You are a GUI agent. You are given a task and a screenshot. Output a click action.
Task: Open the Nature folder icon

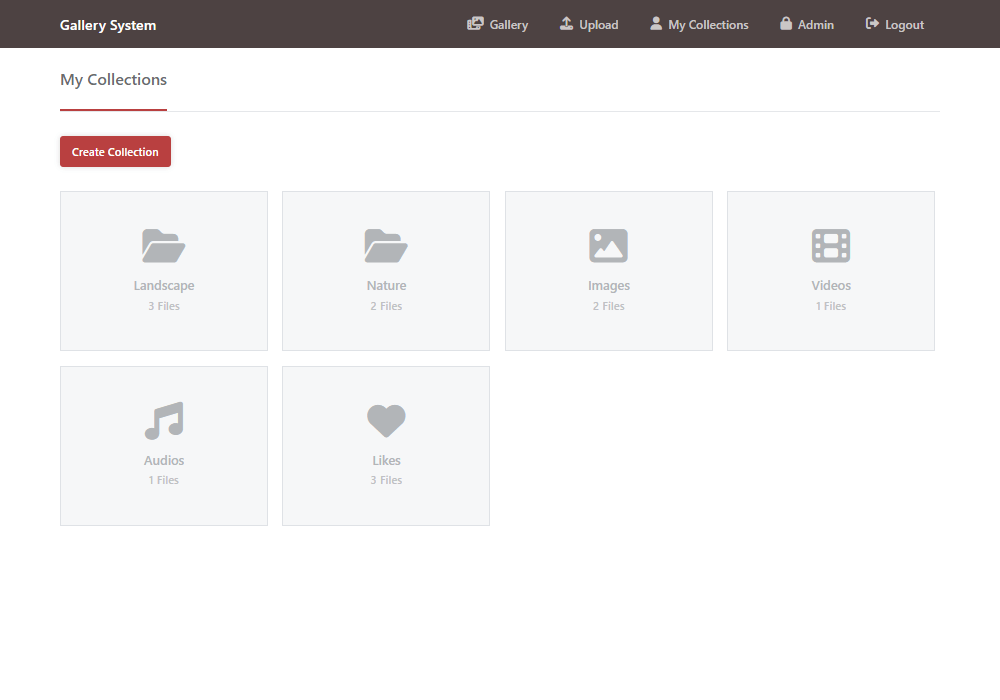[x=386, y=245]
